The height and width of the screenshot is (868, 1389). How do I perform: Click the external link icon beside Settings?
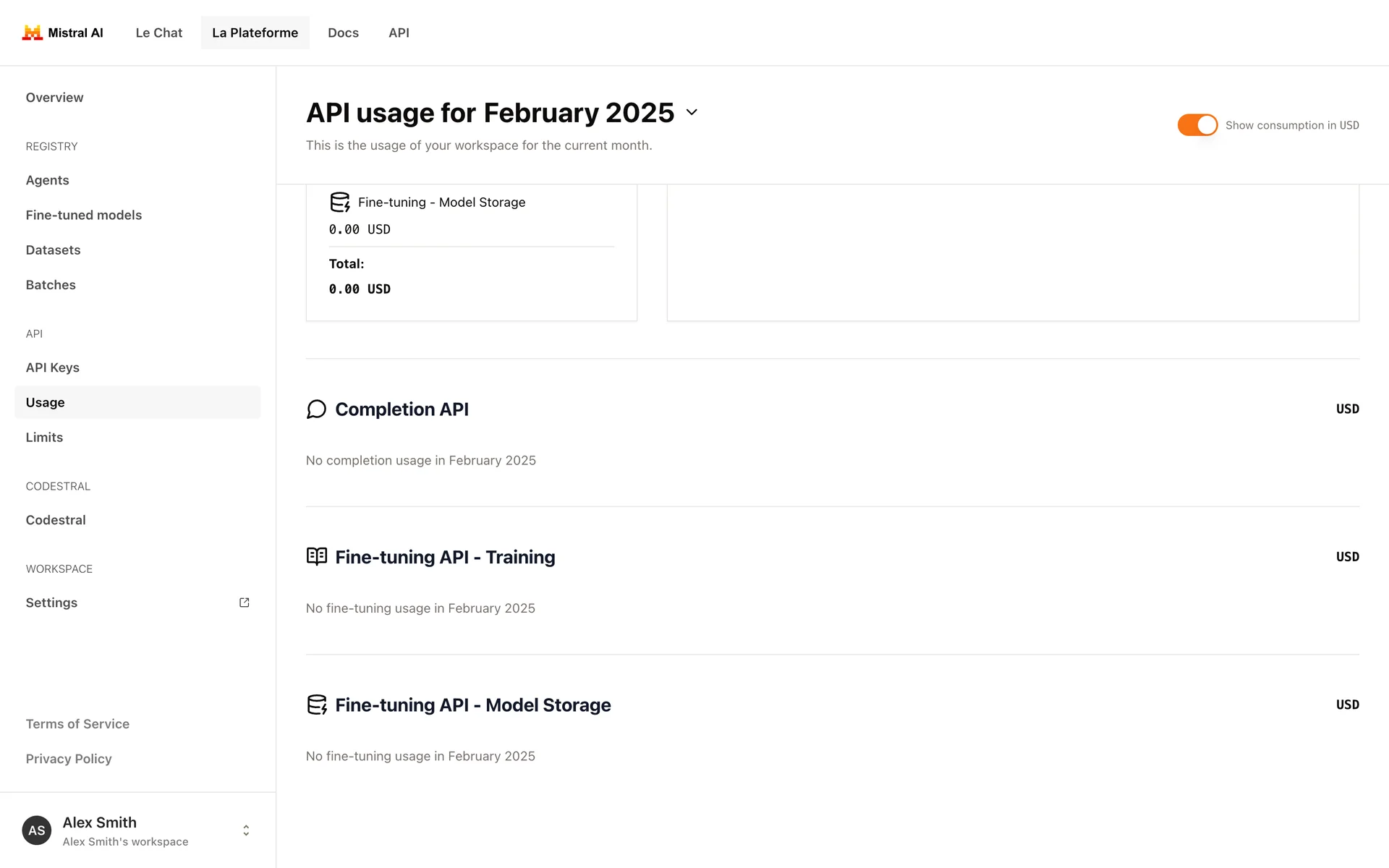(x=245, y=603)
